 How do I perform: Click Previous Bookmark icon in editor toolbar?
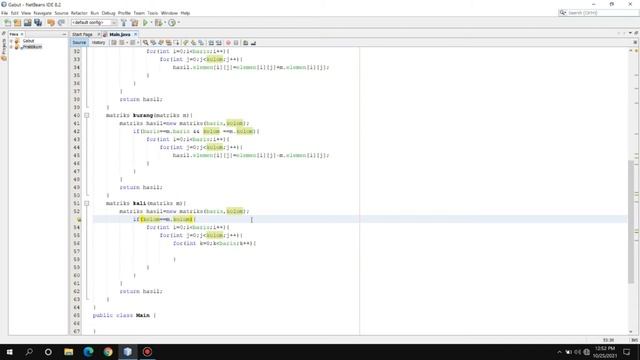(x=186, y=42)
